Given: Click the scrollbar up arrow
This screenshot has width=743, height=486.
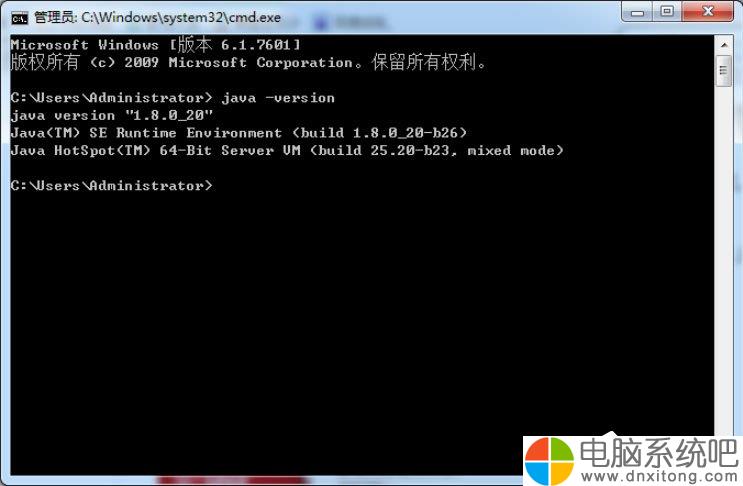Looking at the screenshot, I should click(724, 45).
